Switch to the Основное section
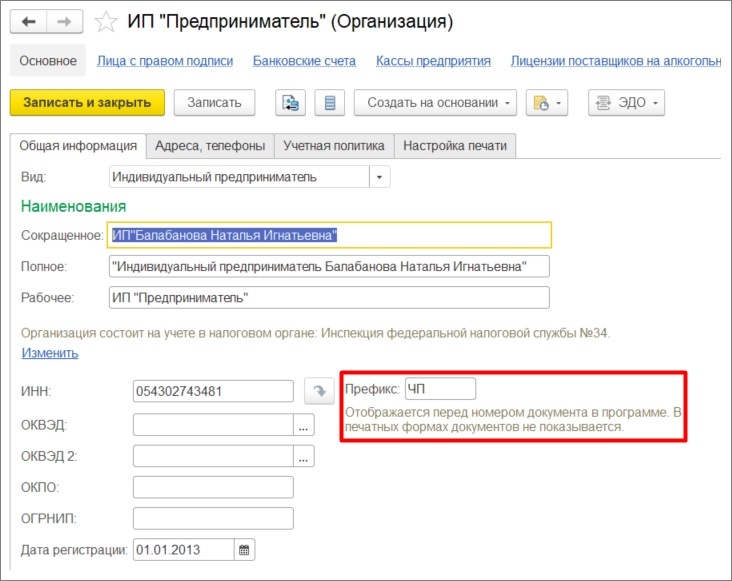The width and height of the screenshot is (732, 581). click(x=48, y=61)
